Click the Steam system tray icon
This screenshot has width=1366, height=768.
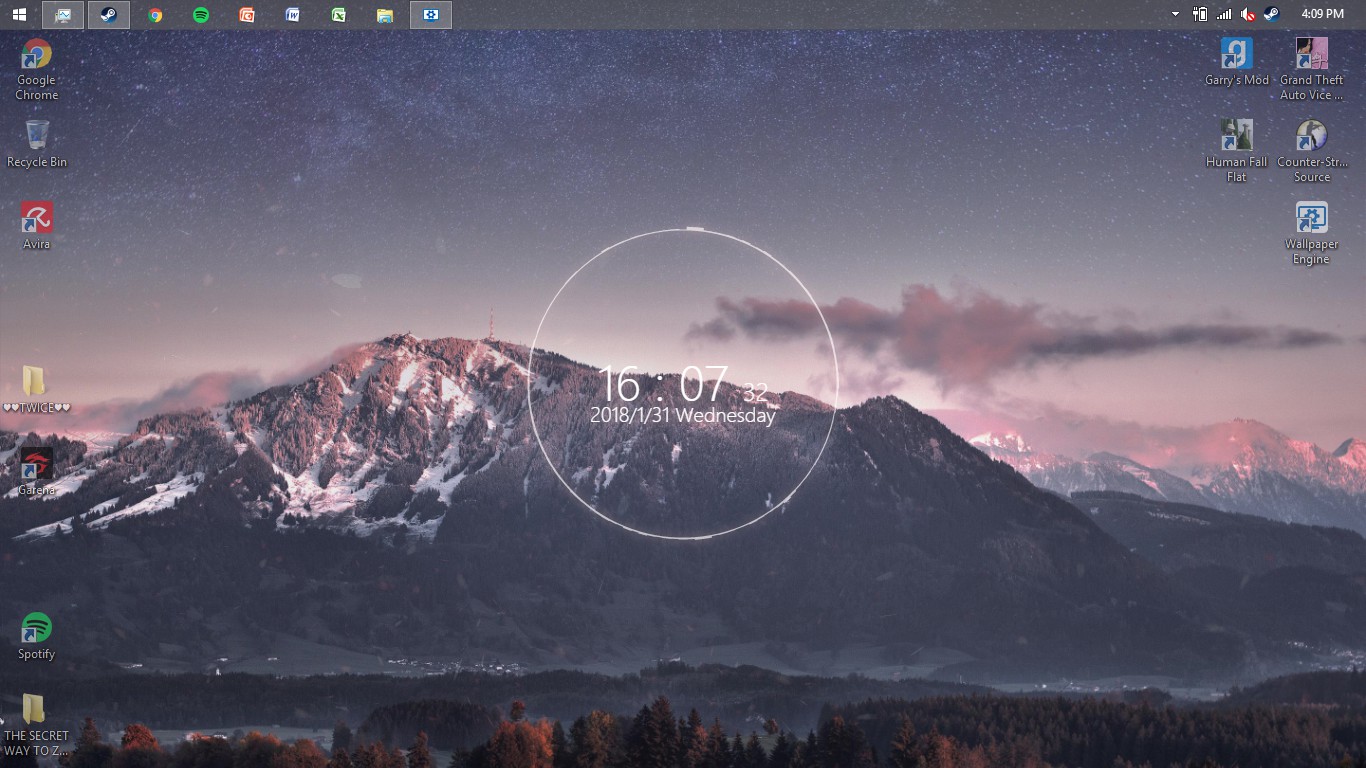(x=1272, y=14)
